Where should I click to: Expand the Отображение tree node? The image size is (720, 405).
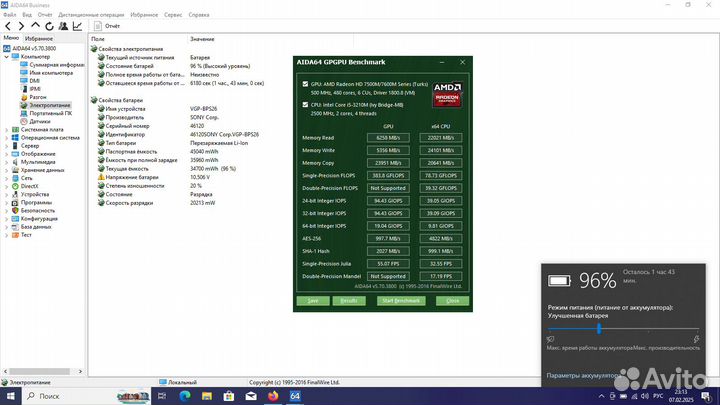pos(6,154)
